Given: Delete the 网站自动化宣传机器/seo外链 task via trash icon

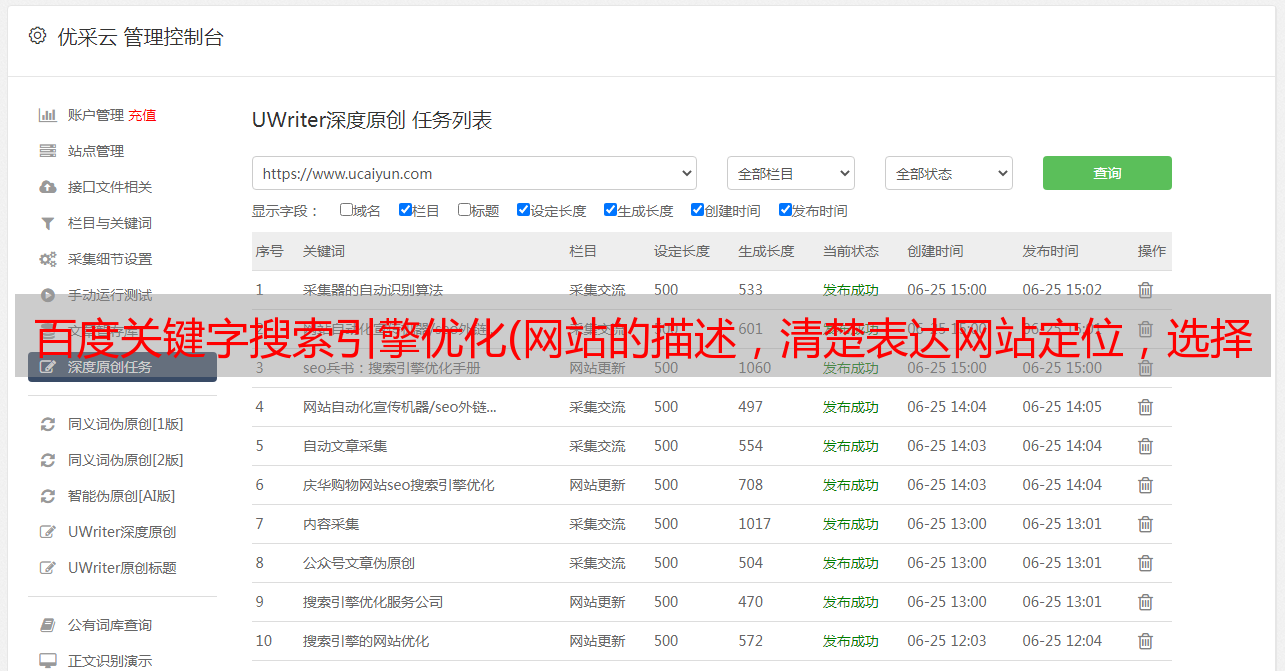Looking at the screenshot, I should coord(1145,407).
